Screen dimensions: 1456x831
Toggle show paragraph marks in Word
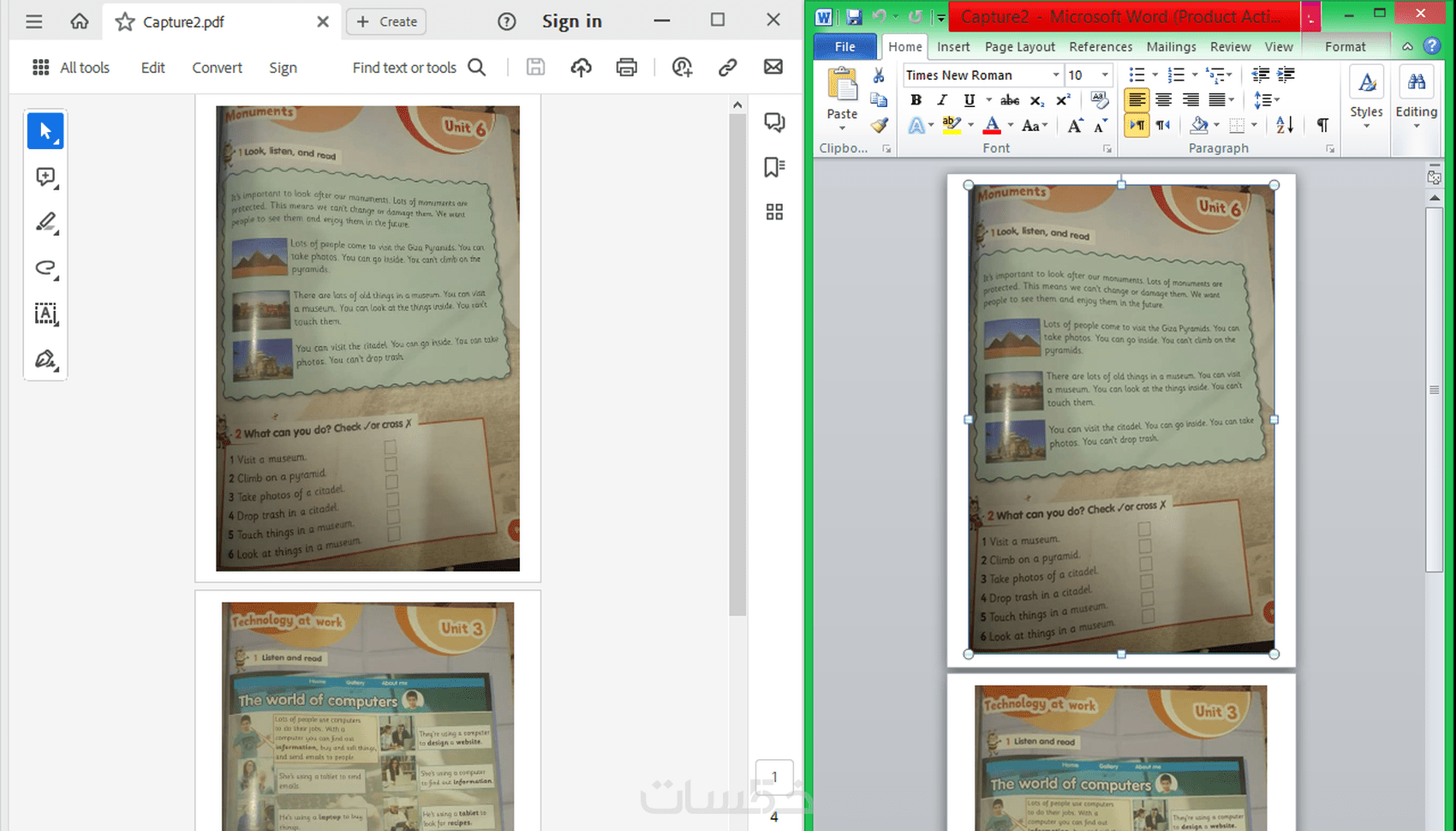(x=1322, y=125)
